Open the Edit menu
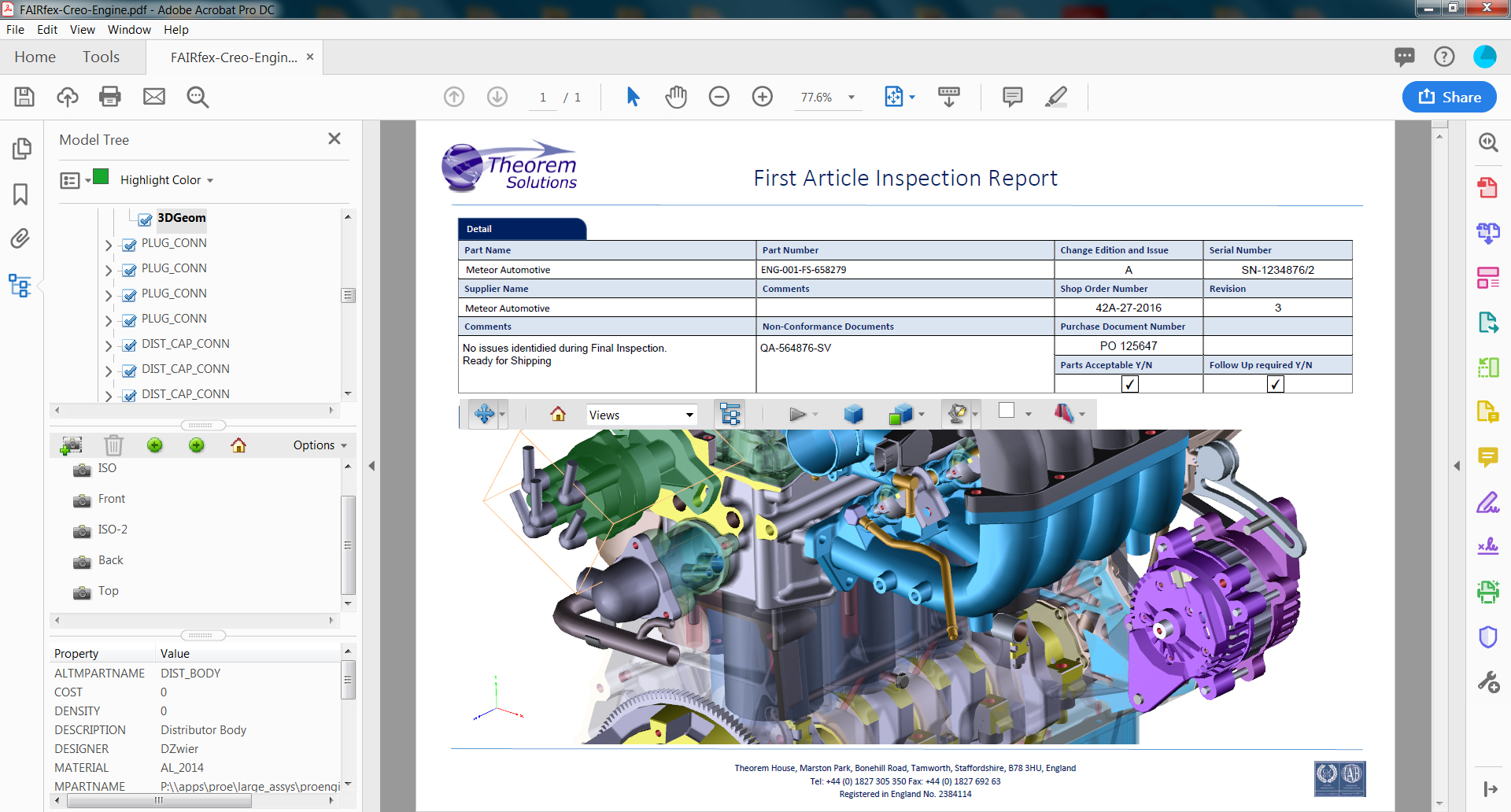 tap(46, 29)
